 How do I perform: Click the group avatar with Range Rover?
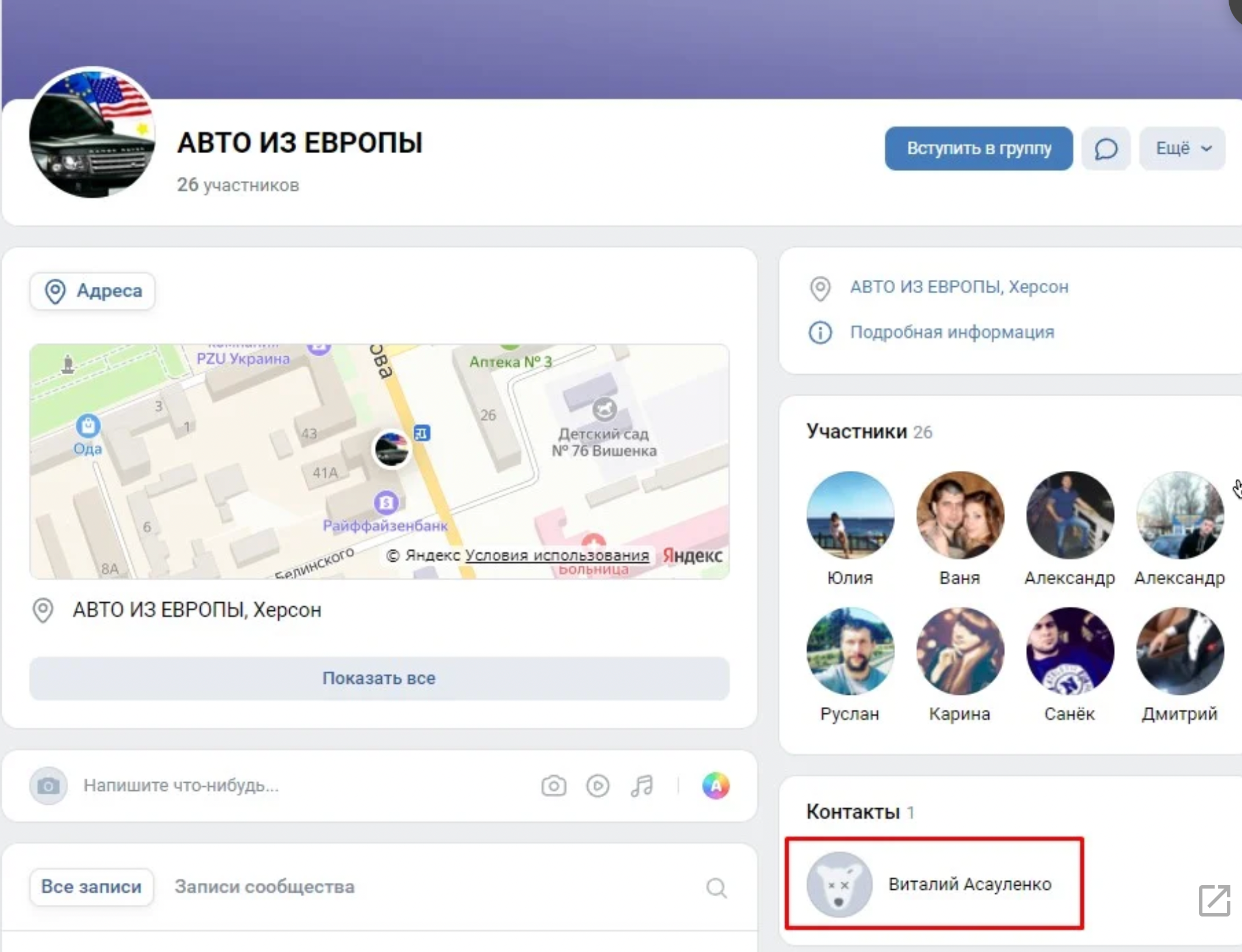(92, 133)
